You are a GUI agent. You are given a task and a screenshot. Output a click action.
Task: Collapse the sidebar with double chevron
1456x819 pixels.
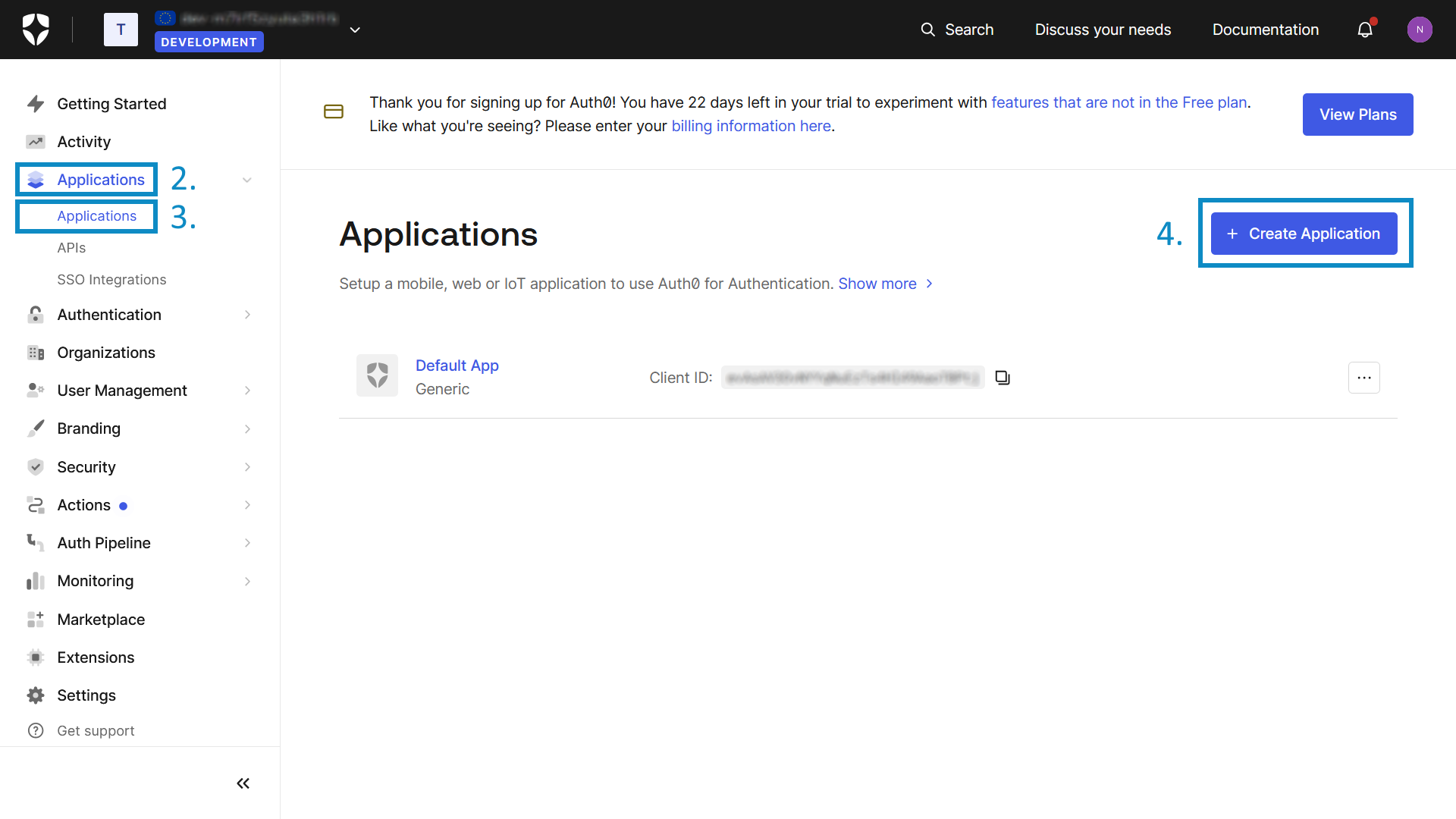pos(243,783)
